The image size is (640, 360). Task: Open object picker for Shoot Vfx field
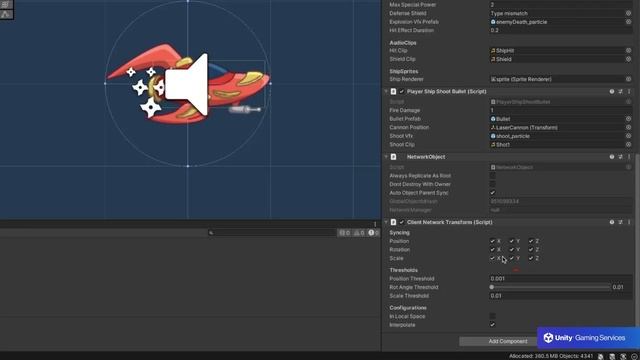pos(628,136)
